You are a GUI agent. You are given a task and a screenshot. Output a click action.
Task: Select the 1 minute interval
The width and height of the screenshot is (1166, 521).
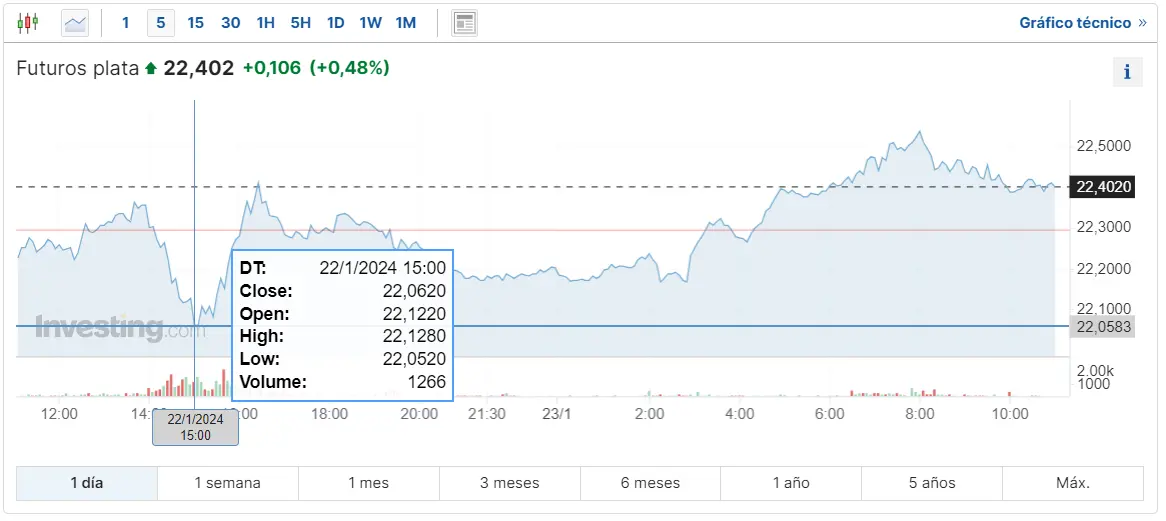pos(125,22)
